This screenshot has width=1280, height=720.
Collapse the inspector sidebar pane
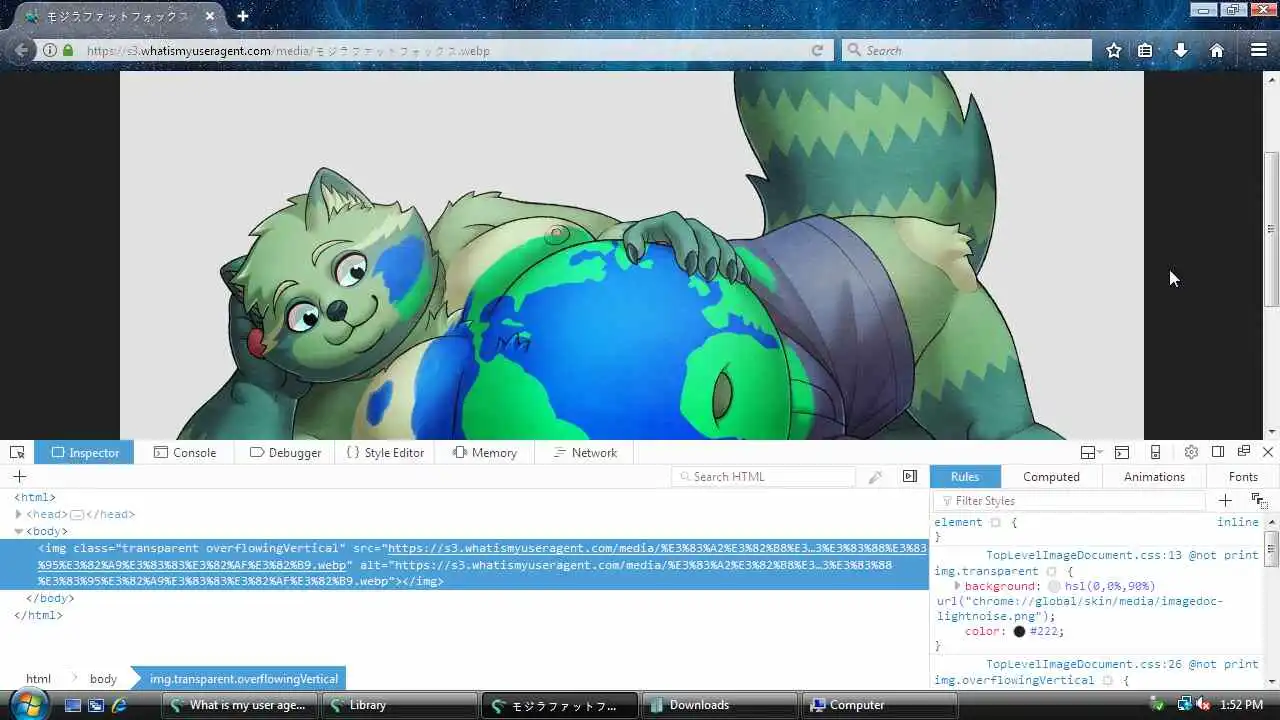tap(910, 476)
